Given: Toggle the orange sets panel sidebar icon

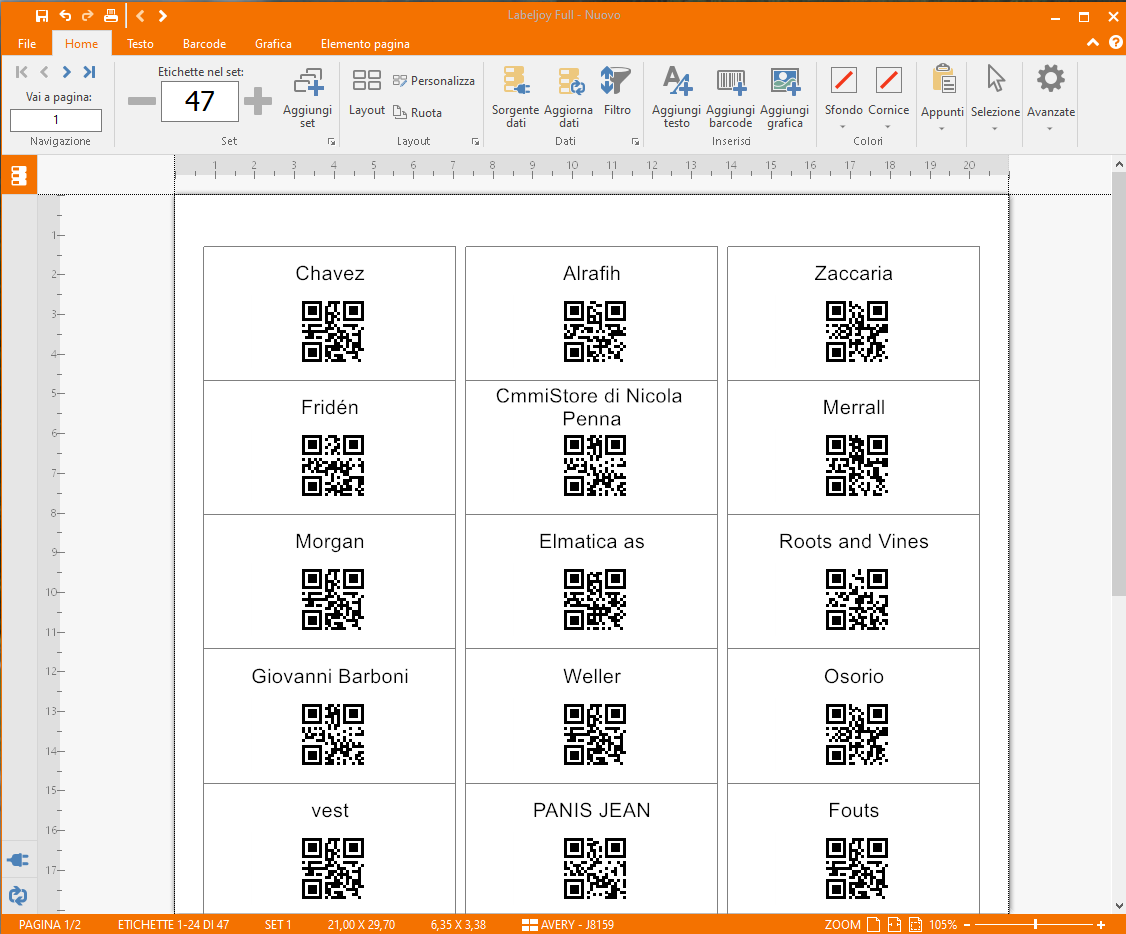Looking at the screenshot, I should point(19,175).
